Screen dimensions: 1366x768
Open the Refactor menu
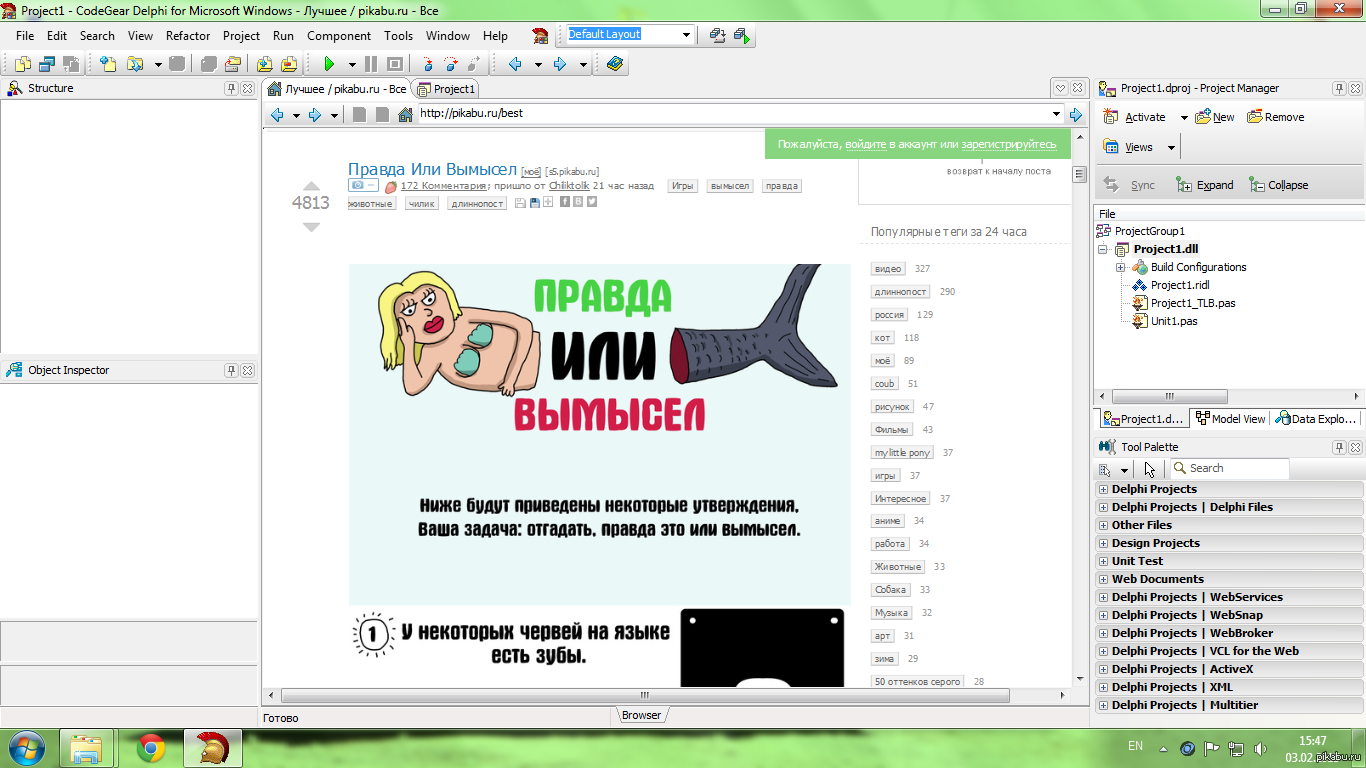(x=188, y=35)
